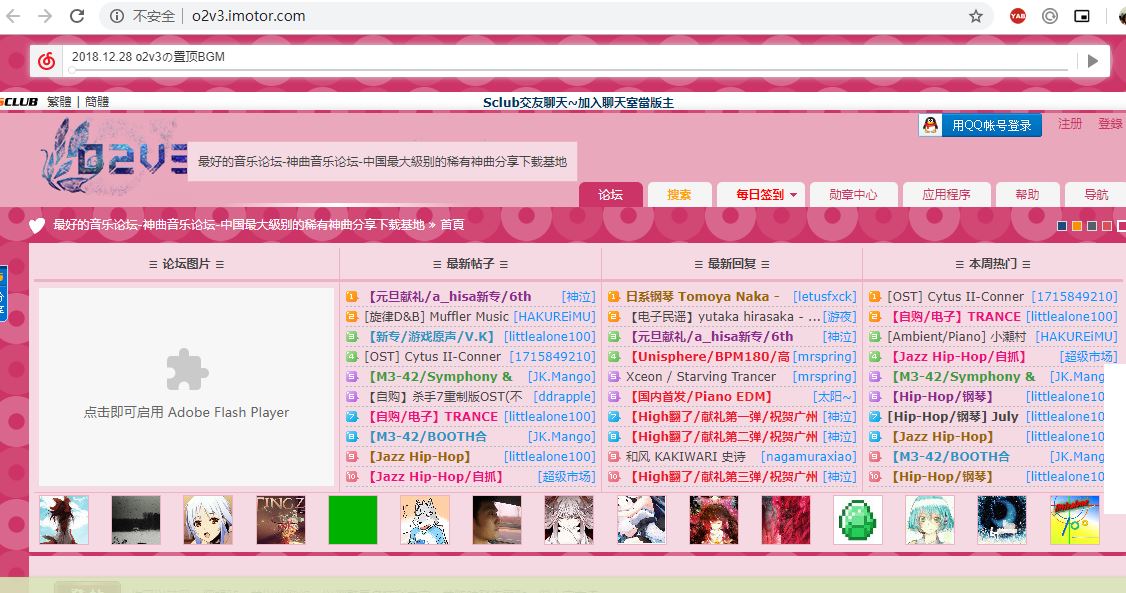Open the 电子民谣 yutaka hirasaka post
Screen dimensions: 1126x593
pos(724,317)
